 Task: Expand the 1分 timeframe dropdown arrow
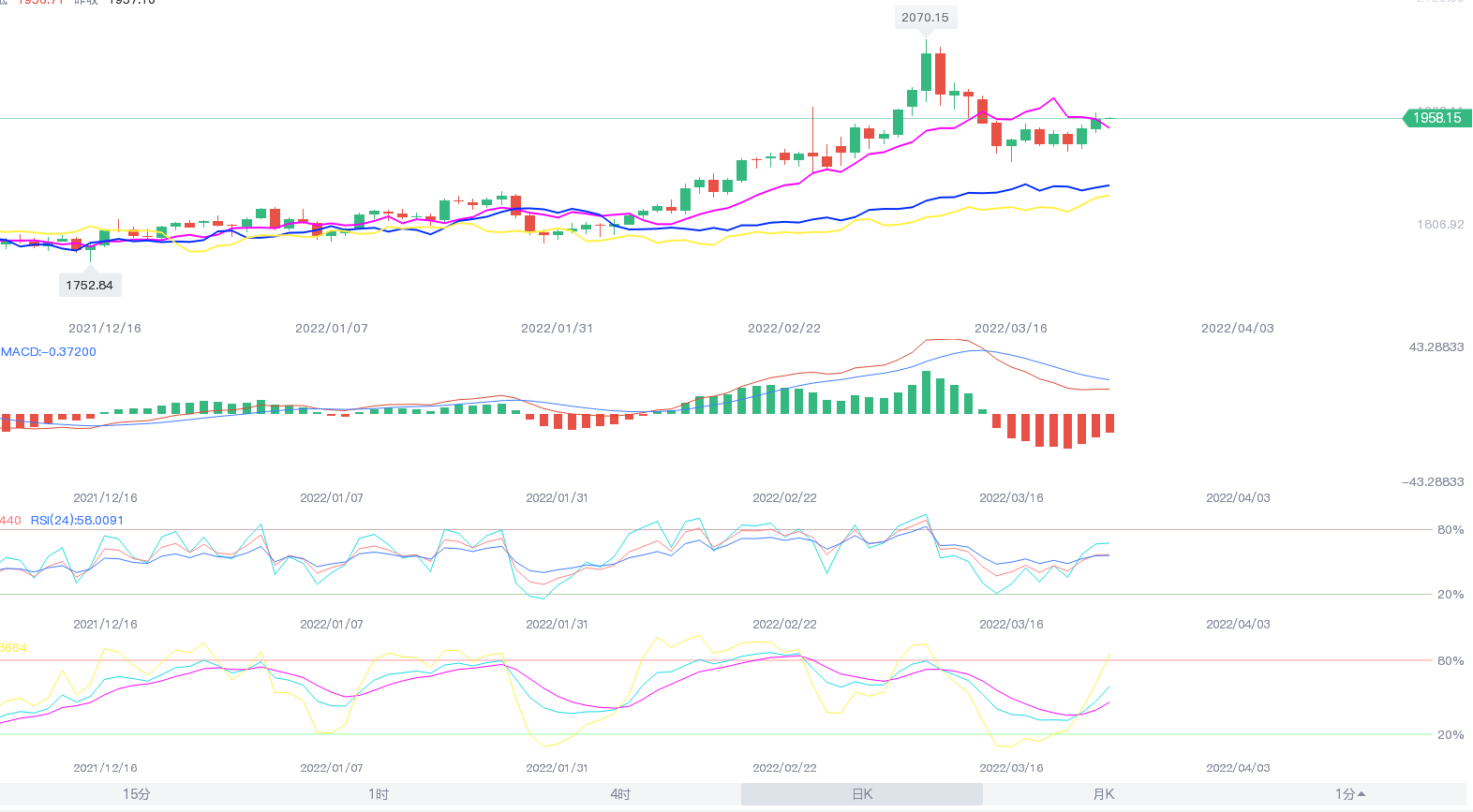point(1361,794)
